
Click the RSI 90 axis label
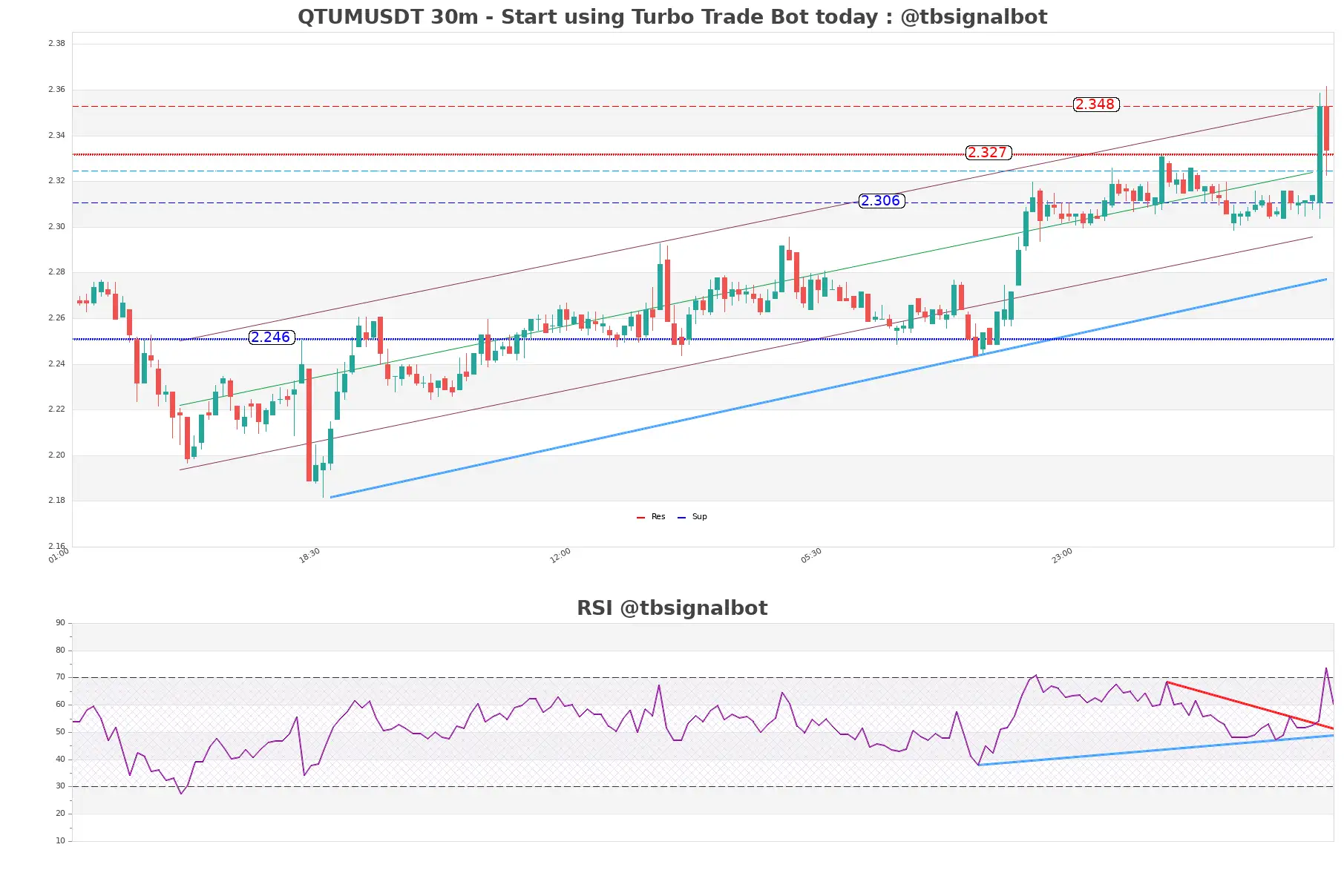pyautogui.click(x=60, y=623)
